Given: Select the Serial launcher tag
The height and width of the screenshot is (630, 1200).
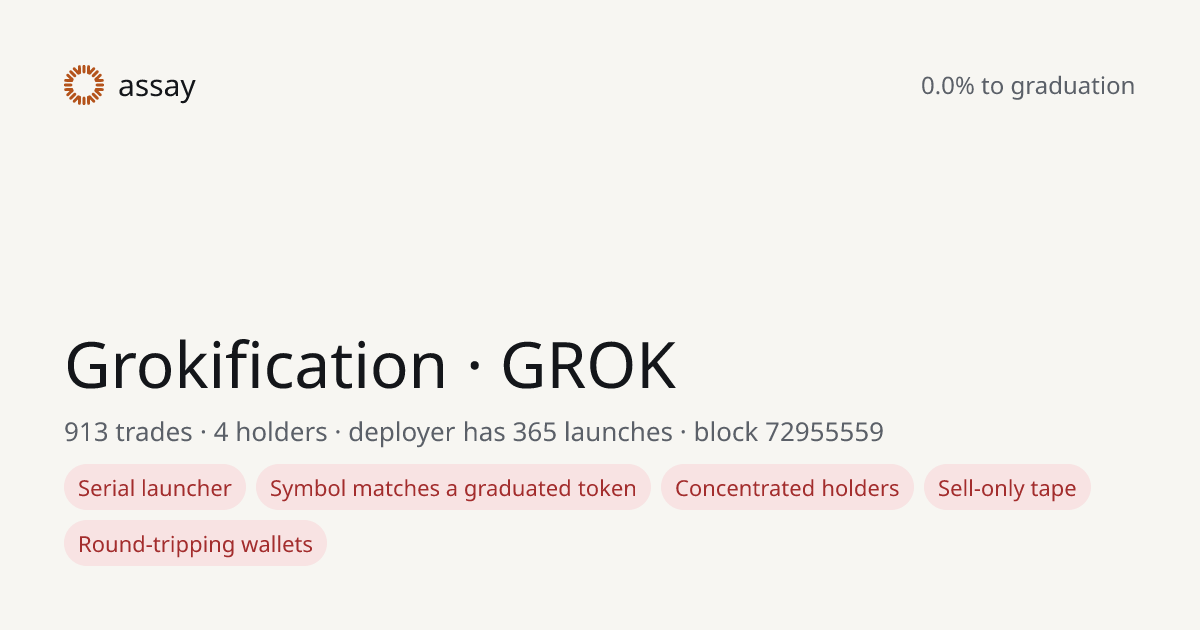Looking at the screenshot, I should pyautogui.click(x=155, y=488).
